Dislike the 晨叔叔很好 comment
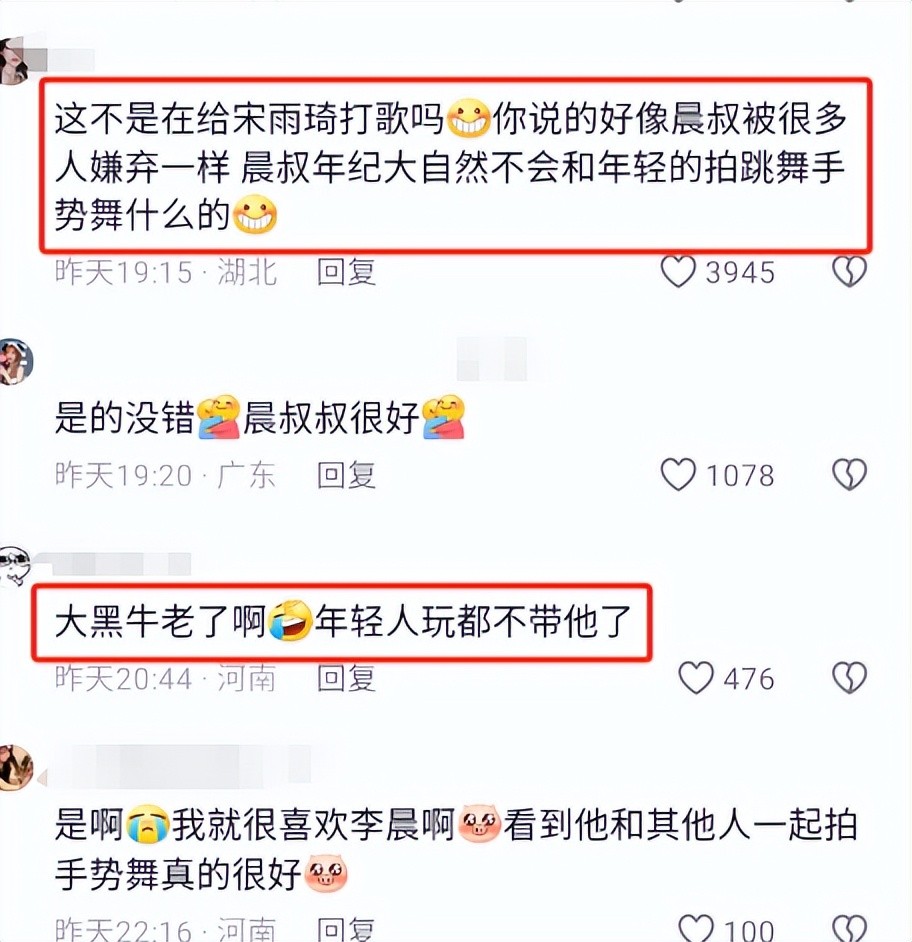The width and height of the screenshot is (912, 942). [849, 475]
